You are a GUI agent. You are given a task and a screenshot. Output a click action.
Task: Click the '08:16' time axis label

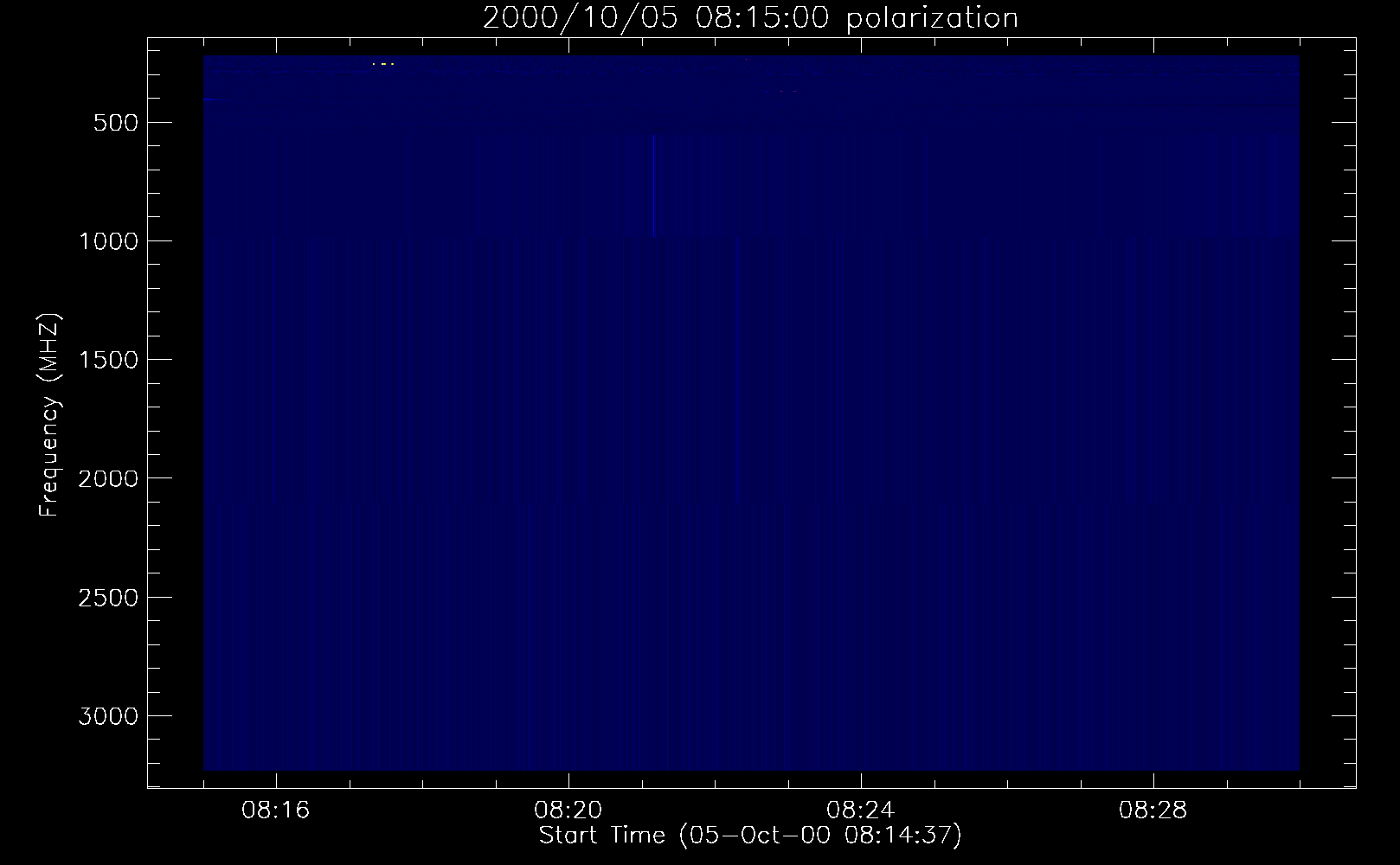coord(276,811)
